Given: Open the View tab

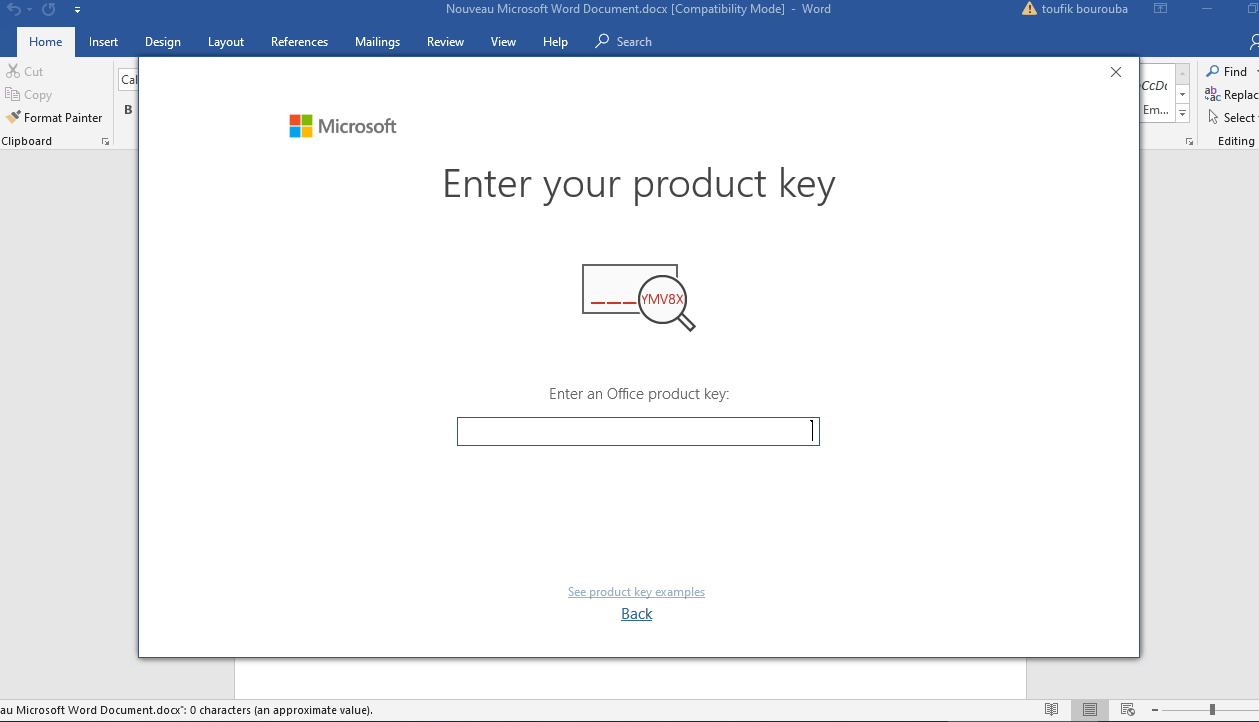Looking at the screenshot, I should coord(503,42).
